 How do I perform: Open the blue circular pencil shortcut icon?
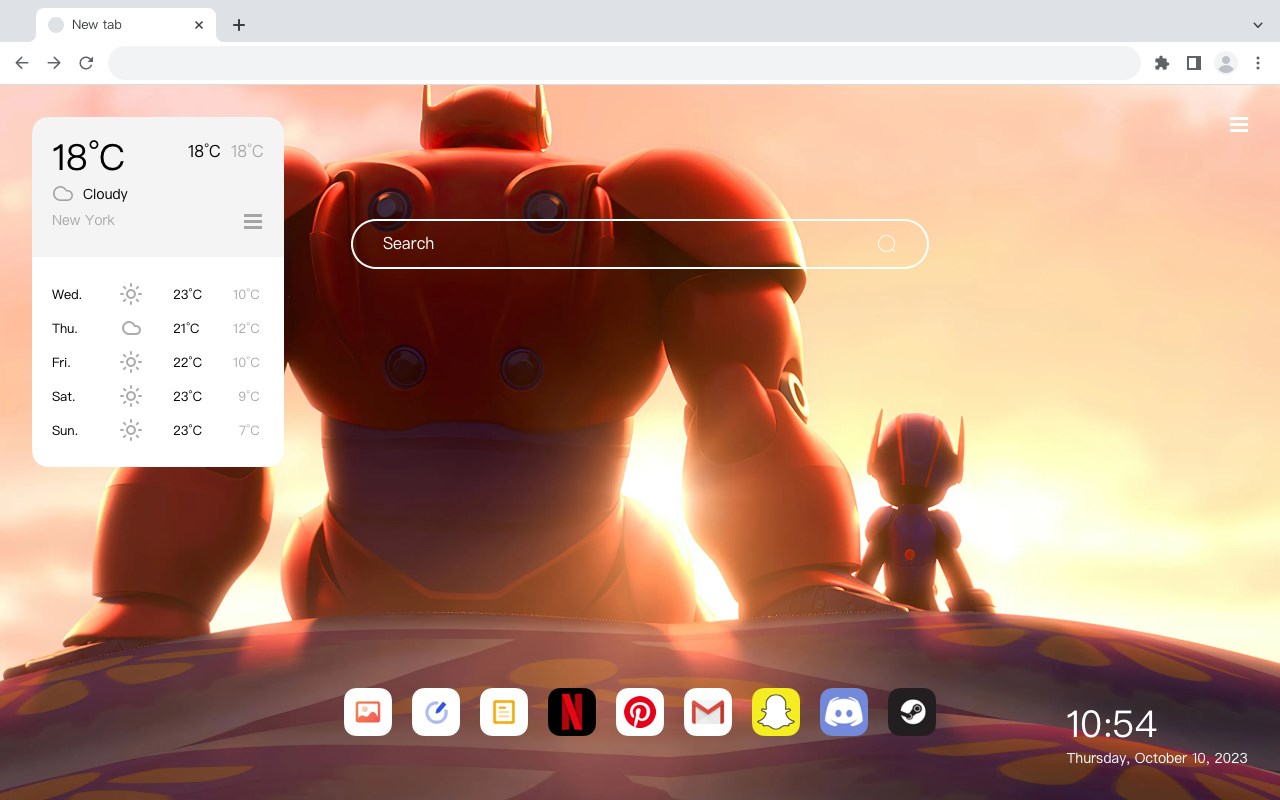pos(436,712)
